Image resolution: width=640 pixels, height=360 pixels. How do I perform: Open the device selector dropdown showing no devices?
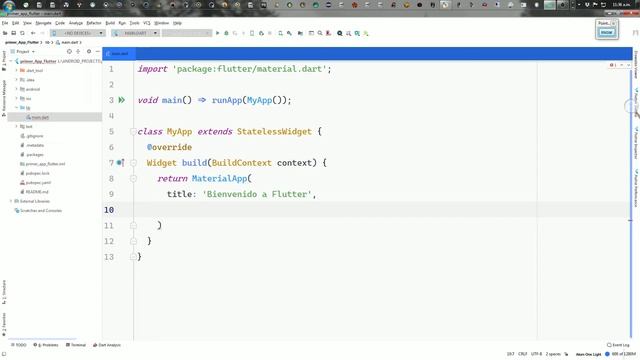pos(78,33)
